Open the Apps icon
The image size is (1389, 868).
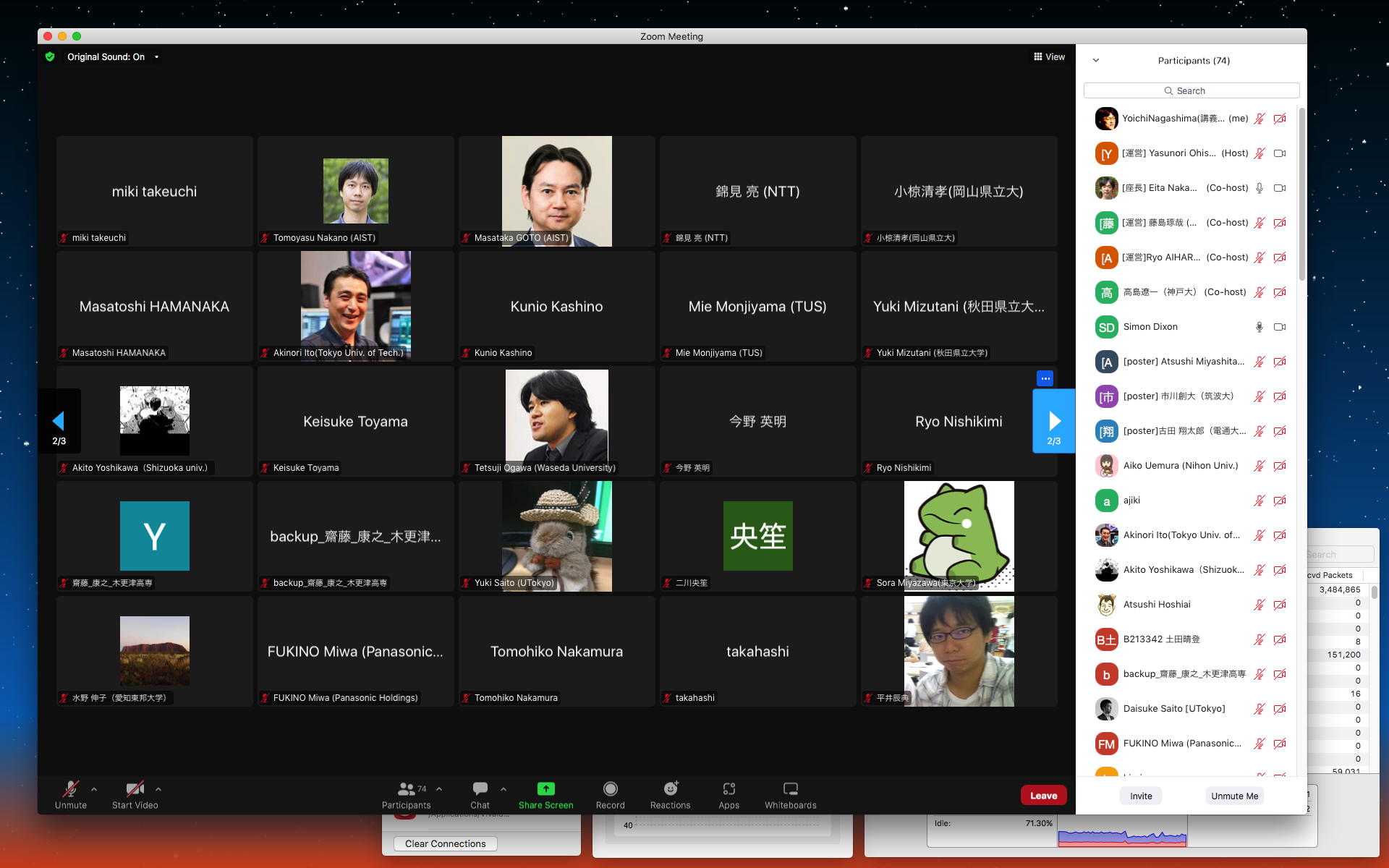pyautogui.click(x=729, y=789)
